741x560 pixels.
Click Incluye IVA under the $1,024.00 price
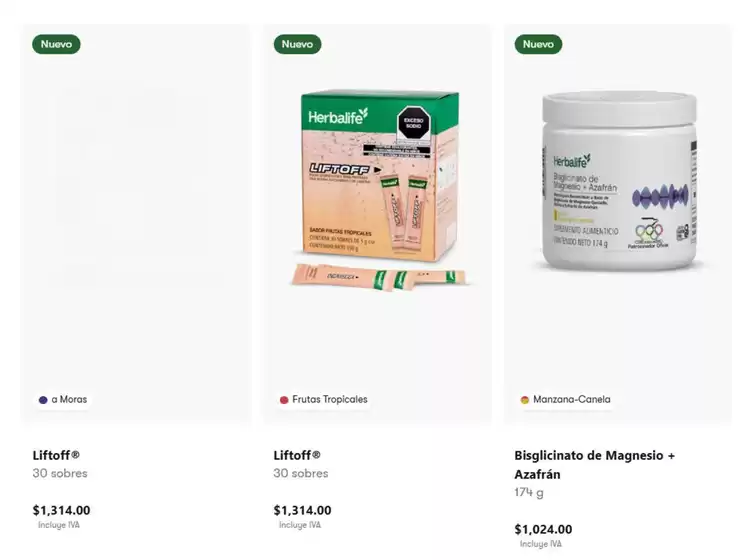[541, 544]
